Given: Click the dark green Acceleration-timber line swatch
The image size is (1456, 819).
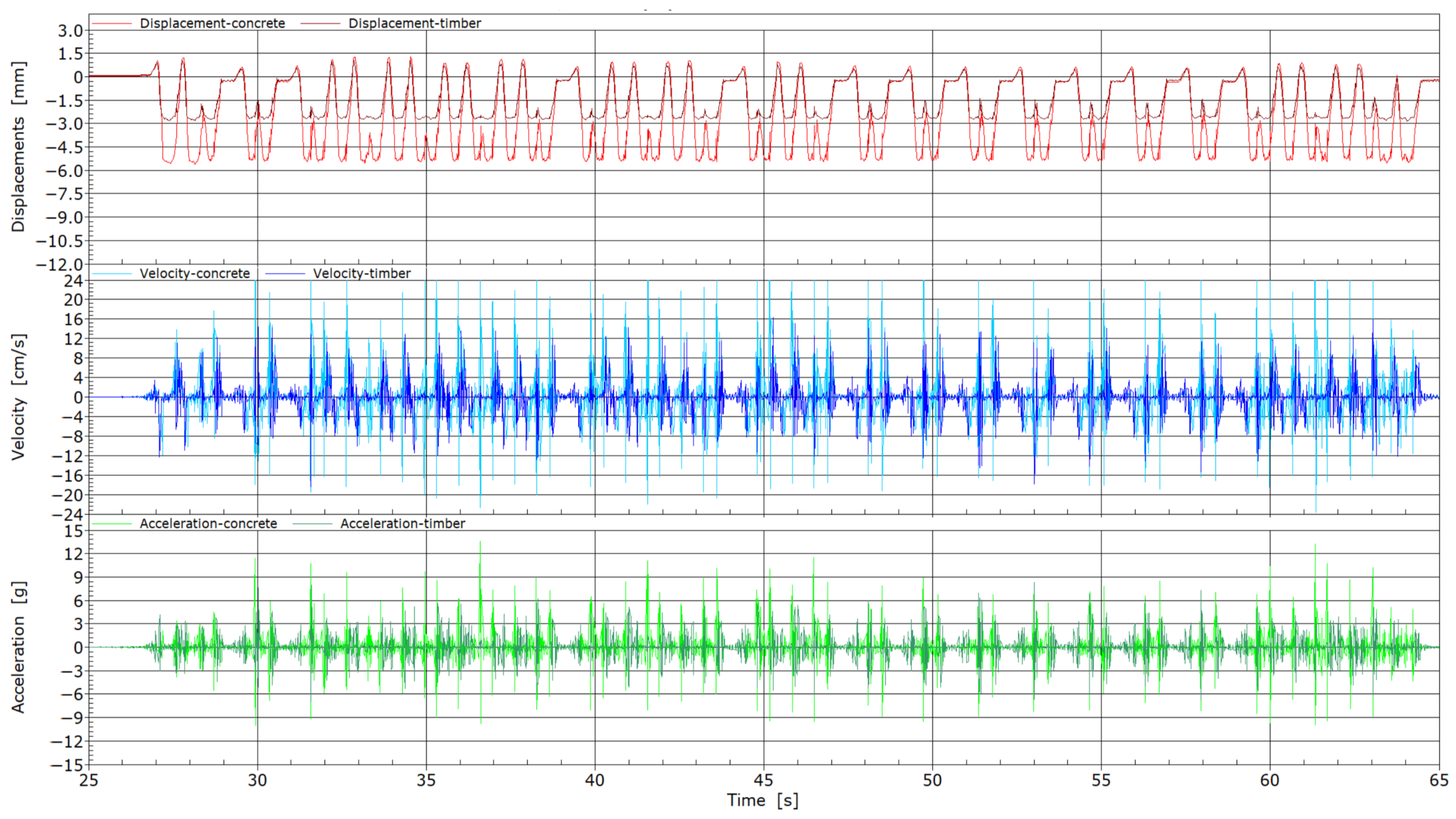Looking at the screenshot, I should [312, 523].
